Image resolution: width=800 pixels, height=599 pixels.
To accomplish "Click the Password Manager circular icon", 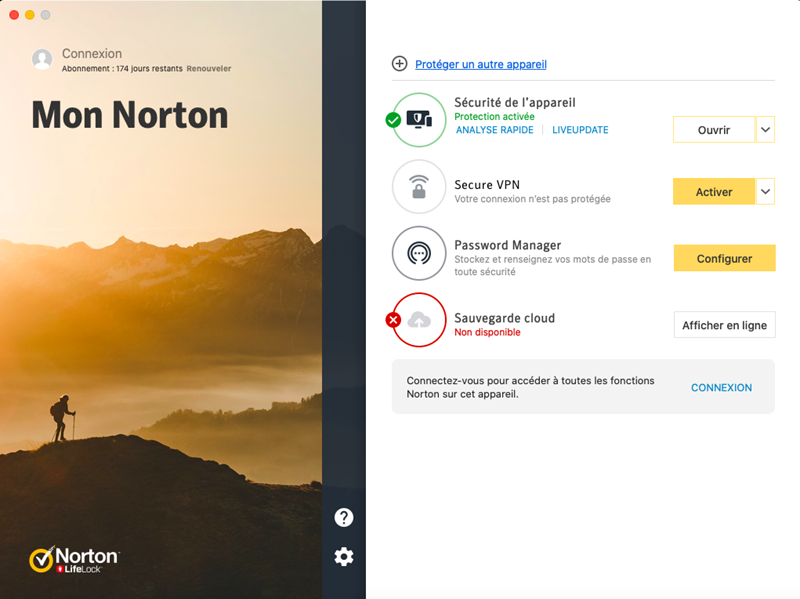I will point(419,253).
